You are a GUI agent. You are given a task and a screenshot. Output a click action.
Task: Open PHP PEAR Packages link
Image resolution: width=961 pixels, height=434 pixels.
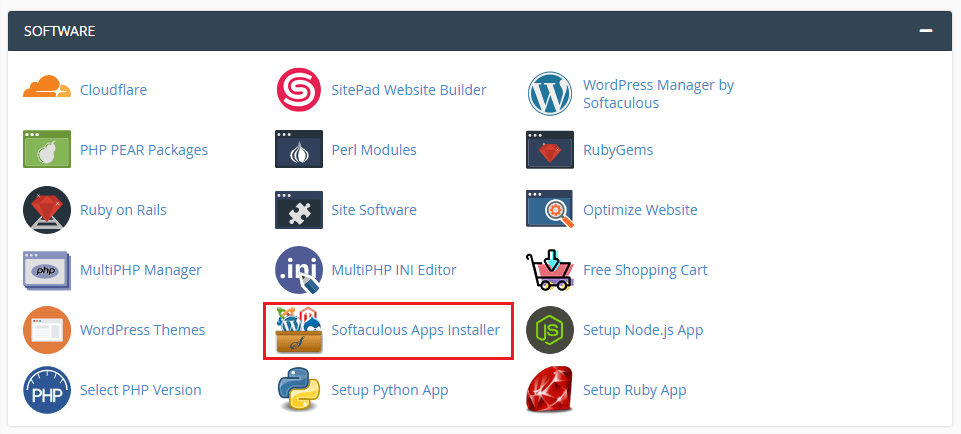[144, 150]
